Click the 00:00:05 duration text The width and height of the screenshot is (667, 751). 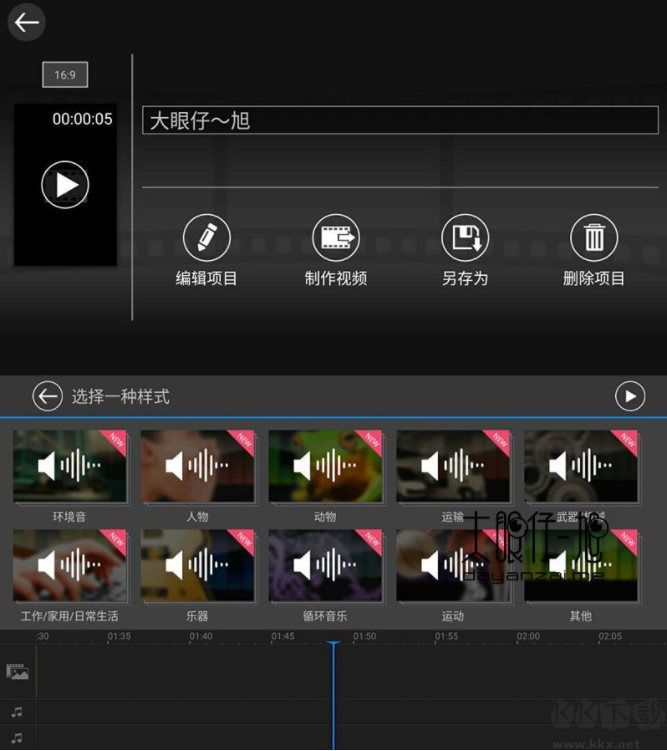click(82, 119)
